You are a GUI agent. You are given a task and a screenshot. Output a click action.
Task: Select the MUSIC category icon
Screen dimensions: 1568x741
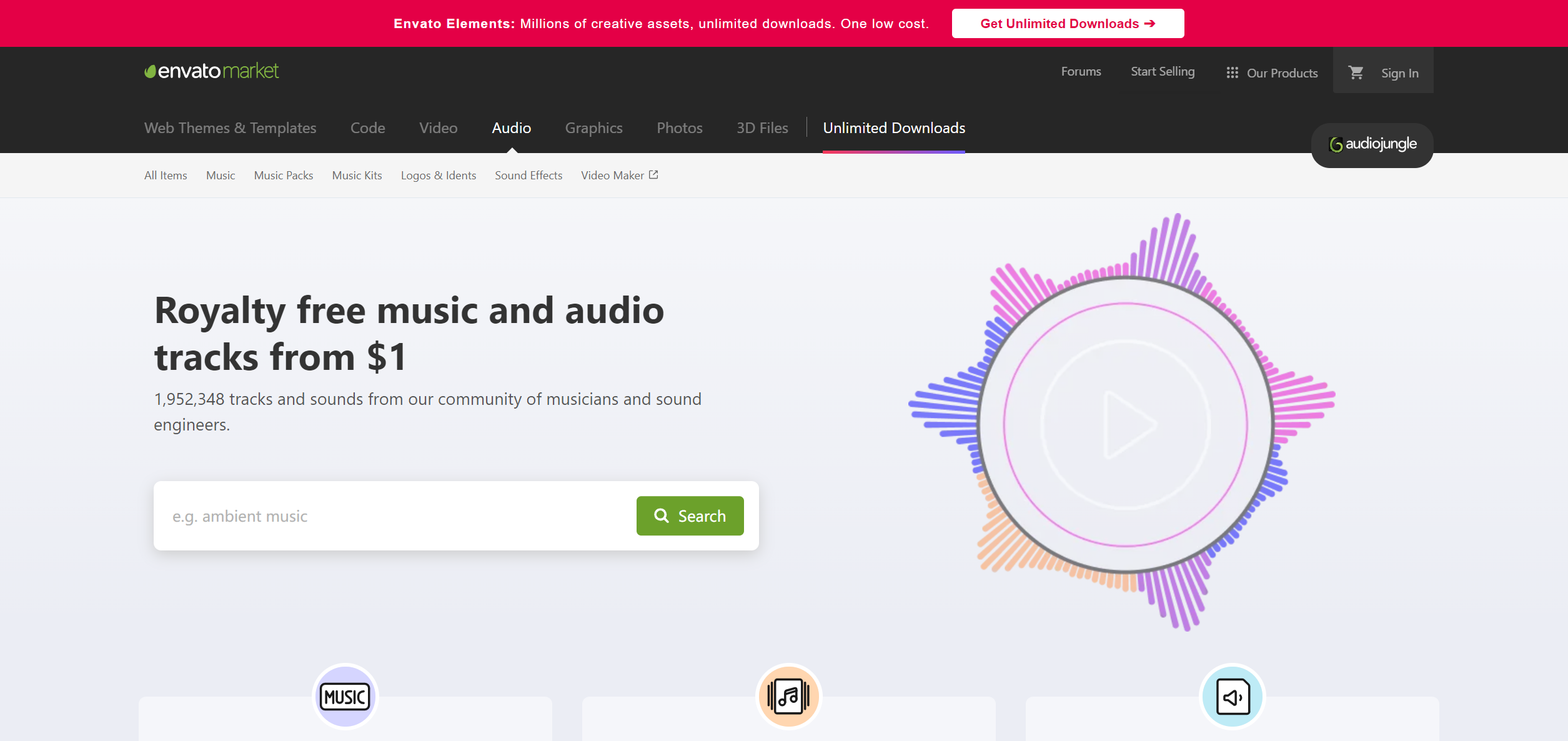344,695
